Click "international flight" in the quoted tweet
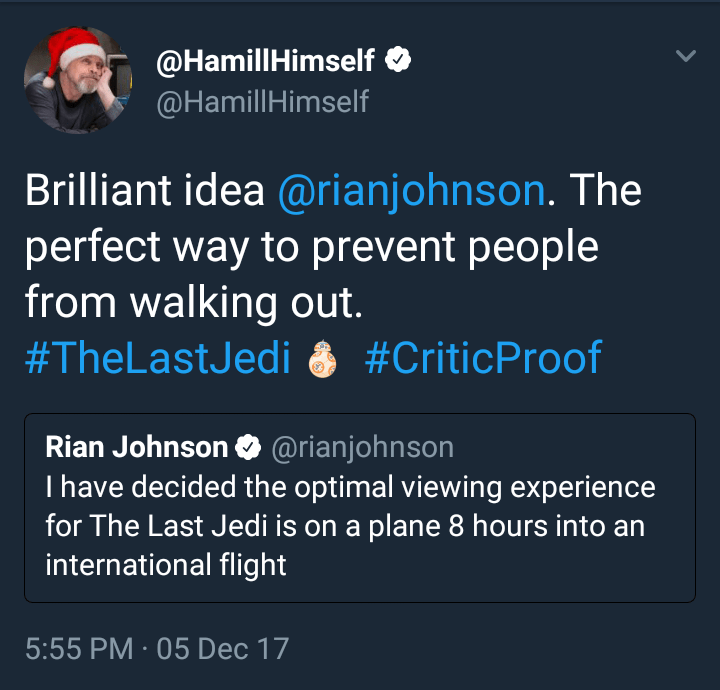Image resolution: width=720 pixels, height=690 pixels. pyautogui.click(x=166, y=564)
